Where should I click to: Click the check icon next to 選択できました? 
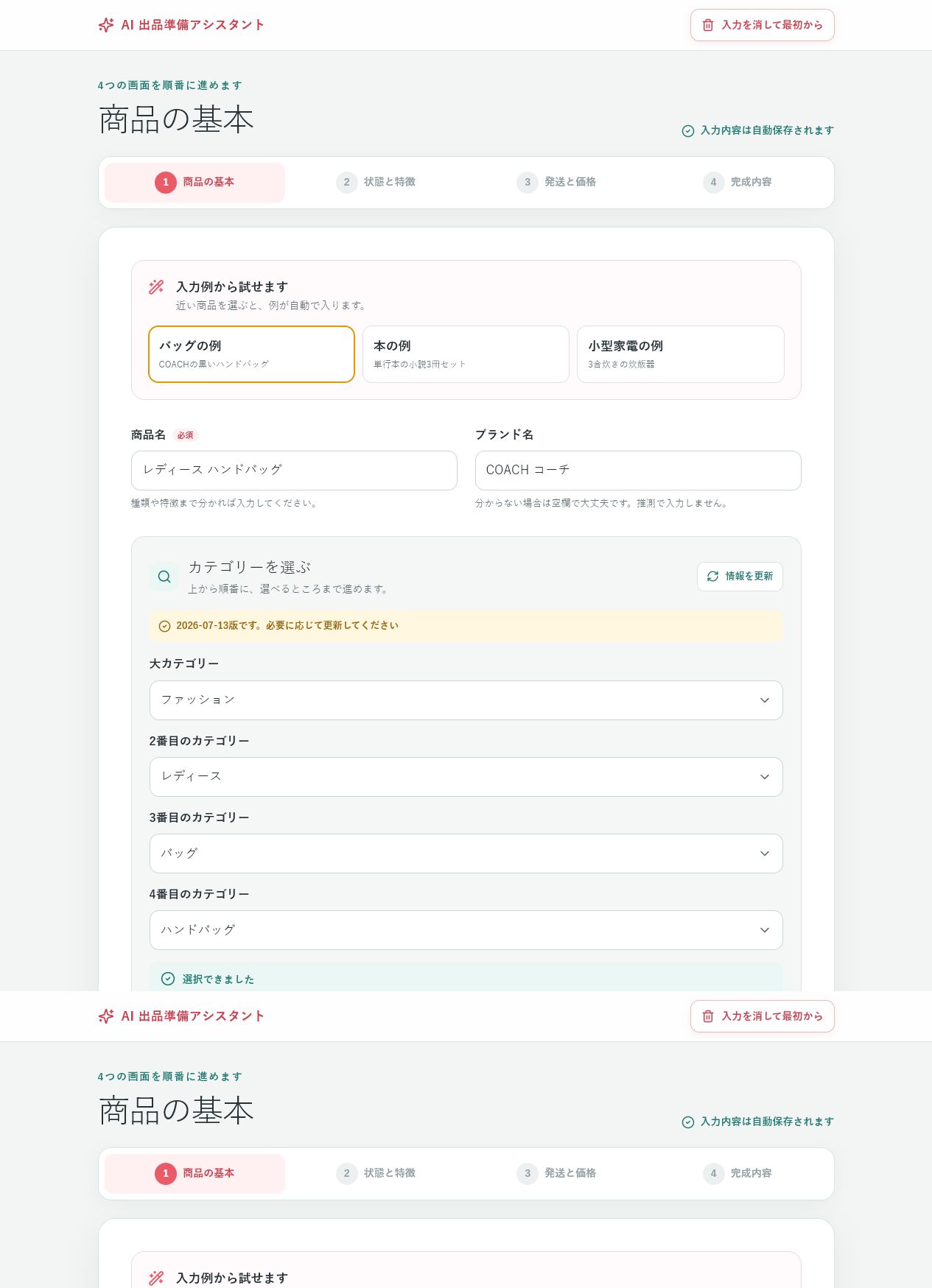point(168,979)
